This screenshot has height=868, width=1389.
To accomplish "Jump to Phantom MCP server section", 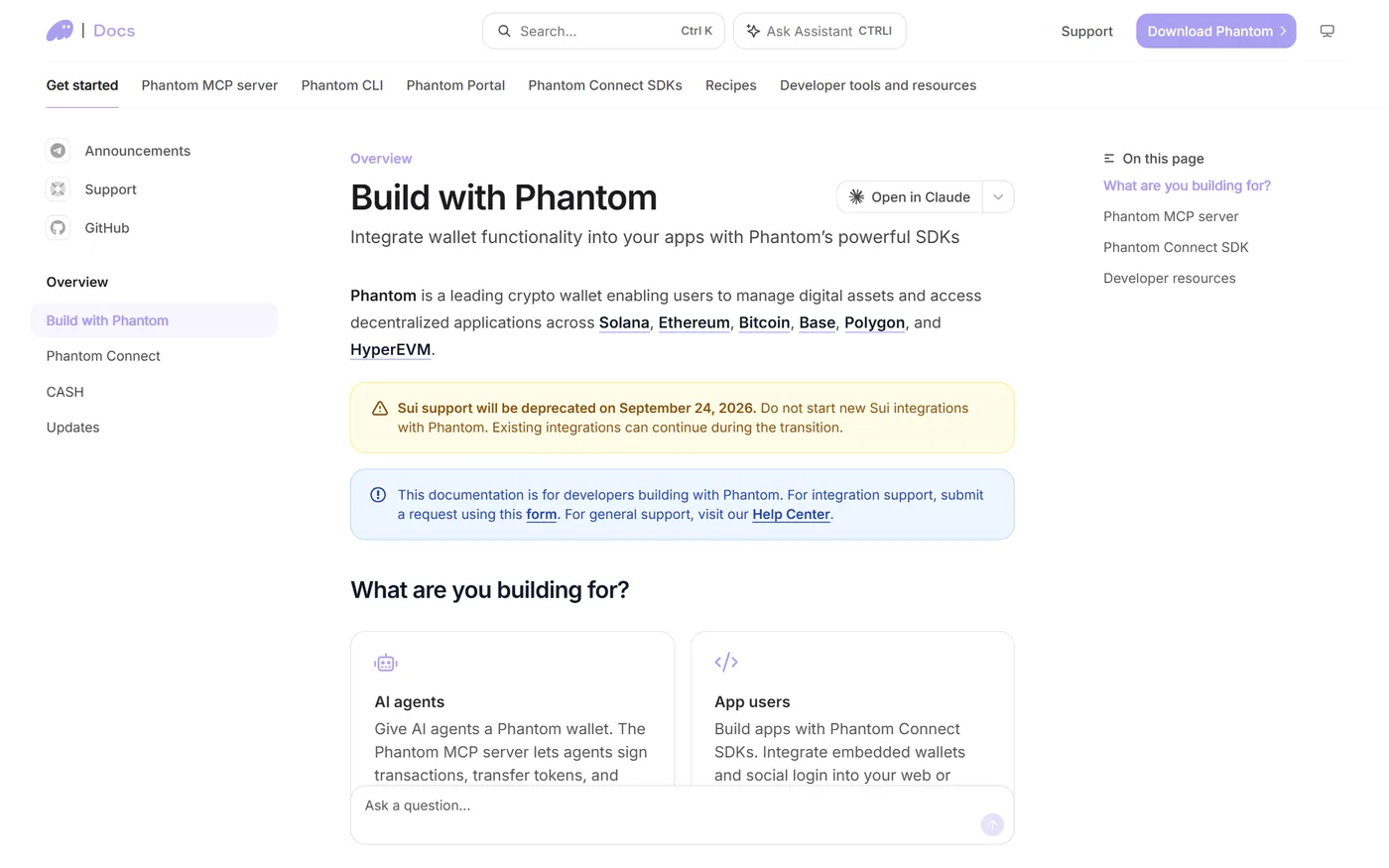I will [x=1171, y=216].
